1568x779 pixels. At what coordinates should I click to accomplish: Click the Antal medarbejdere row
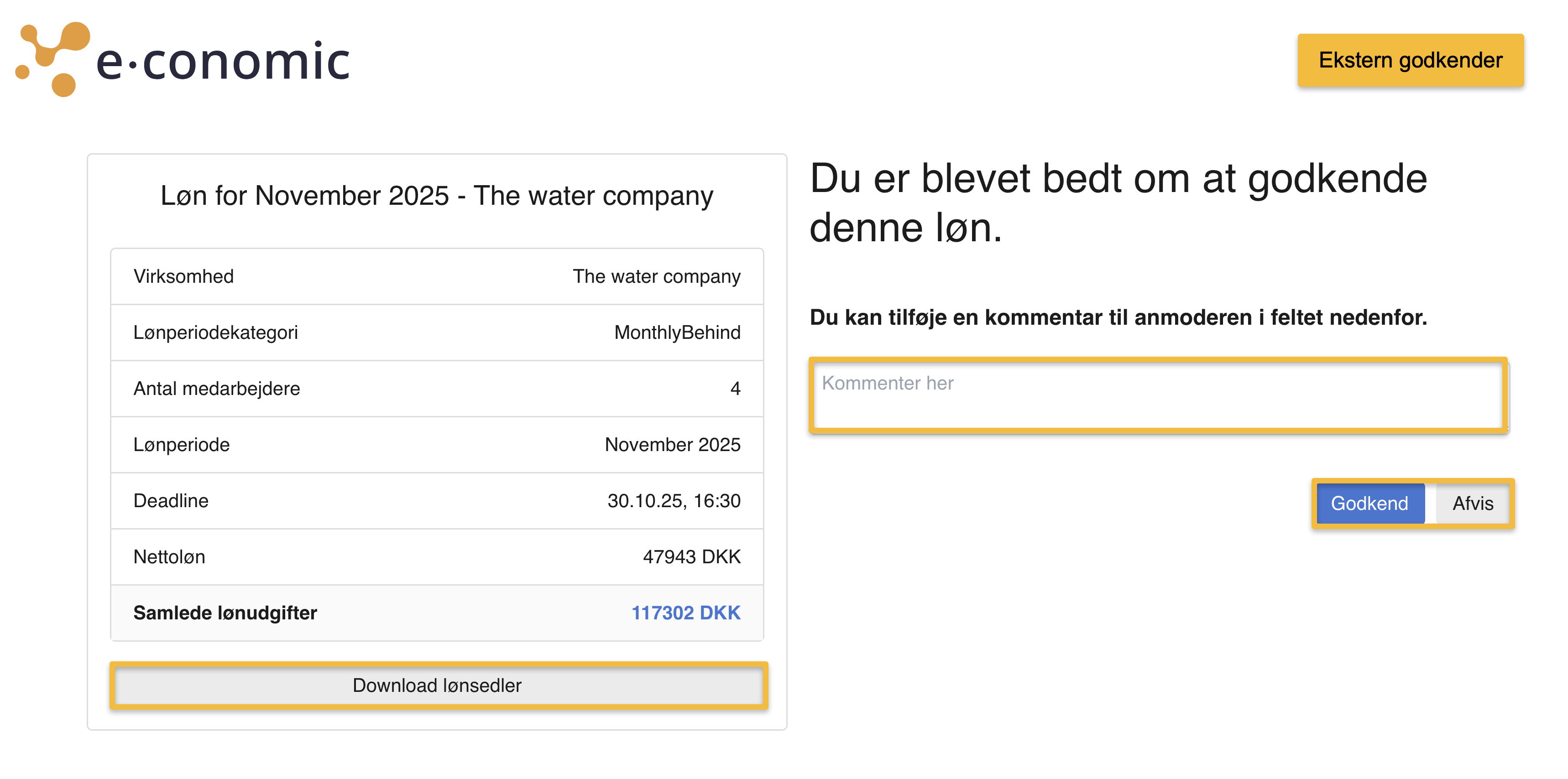[436, 389]
